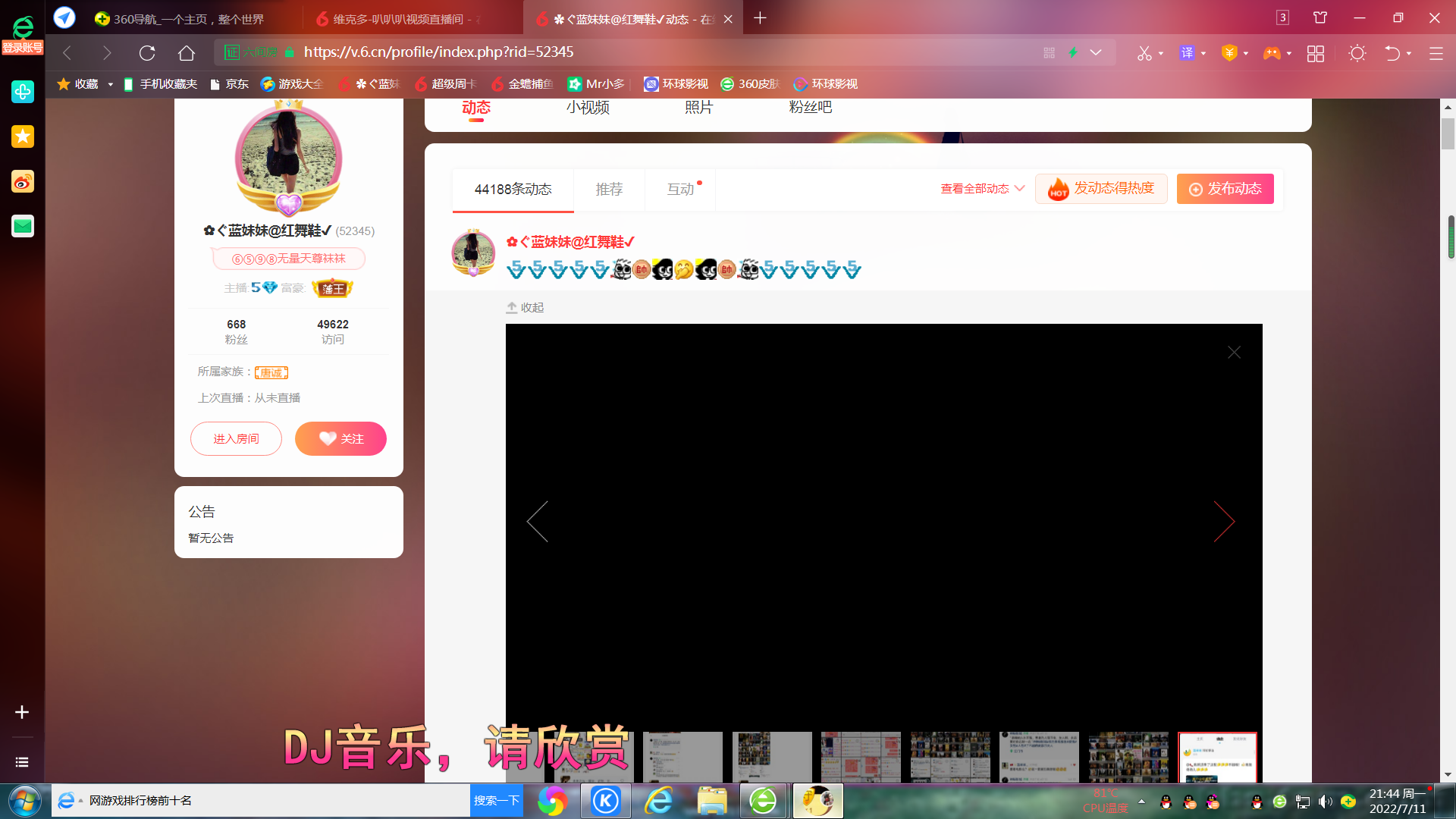
Task: Expand the payment shield dropdown arrow
Action: coord(1246,54)
